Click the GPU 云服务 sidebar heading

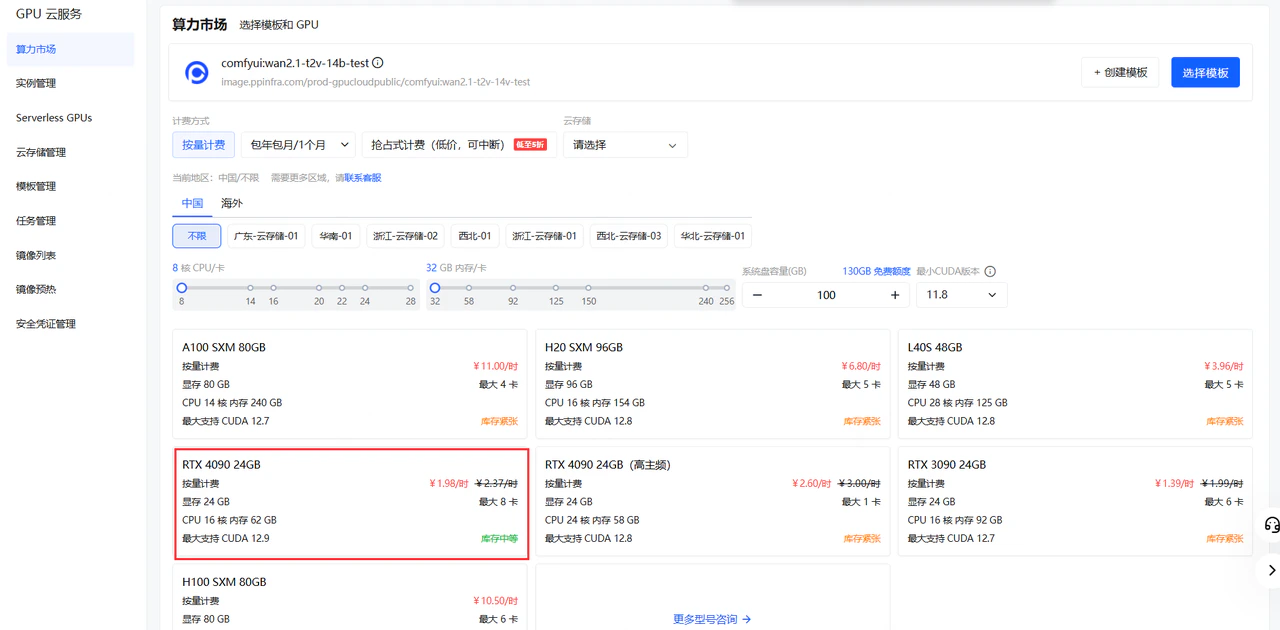pos(49,14)
